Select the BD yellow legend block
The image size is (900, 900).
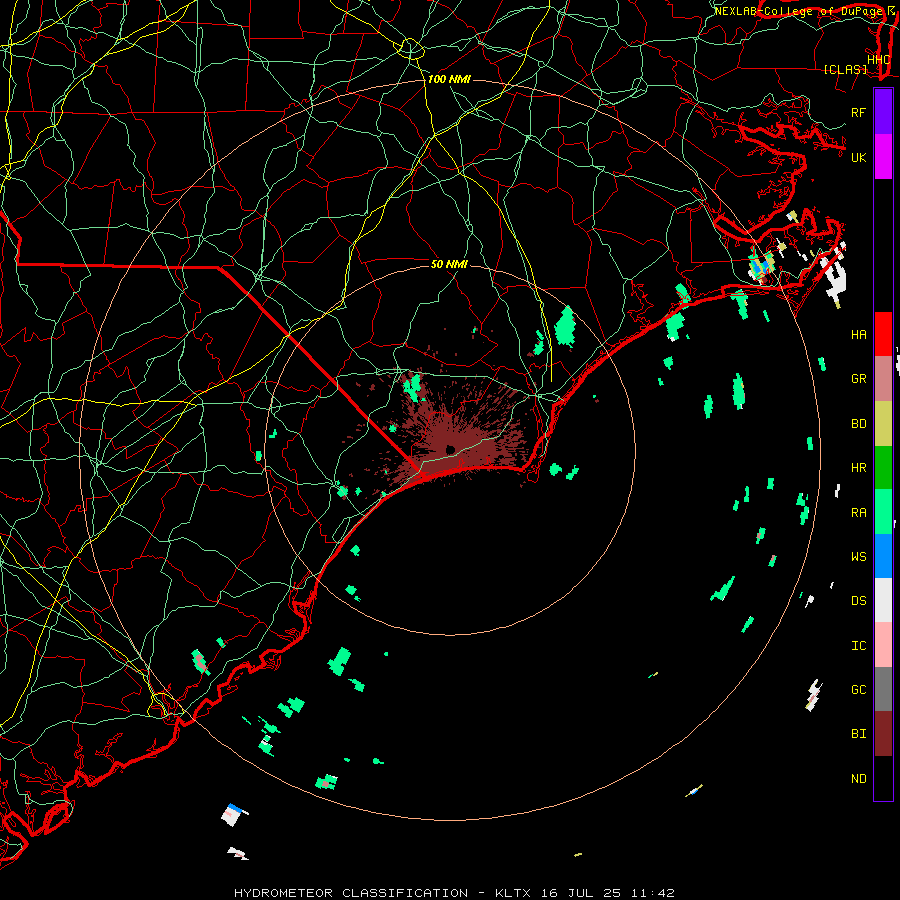click(883, 424)
